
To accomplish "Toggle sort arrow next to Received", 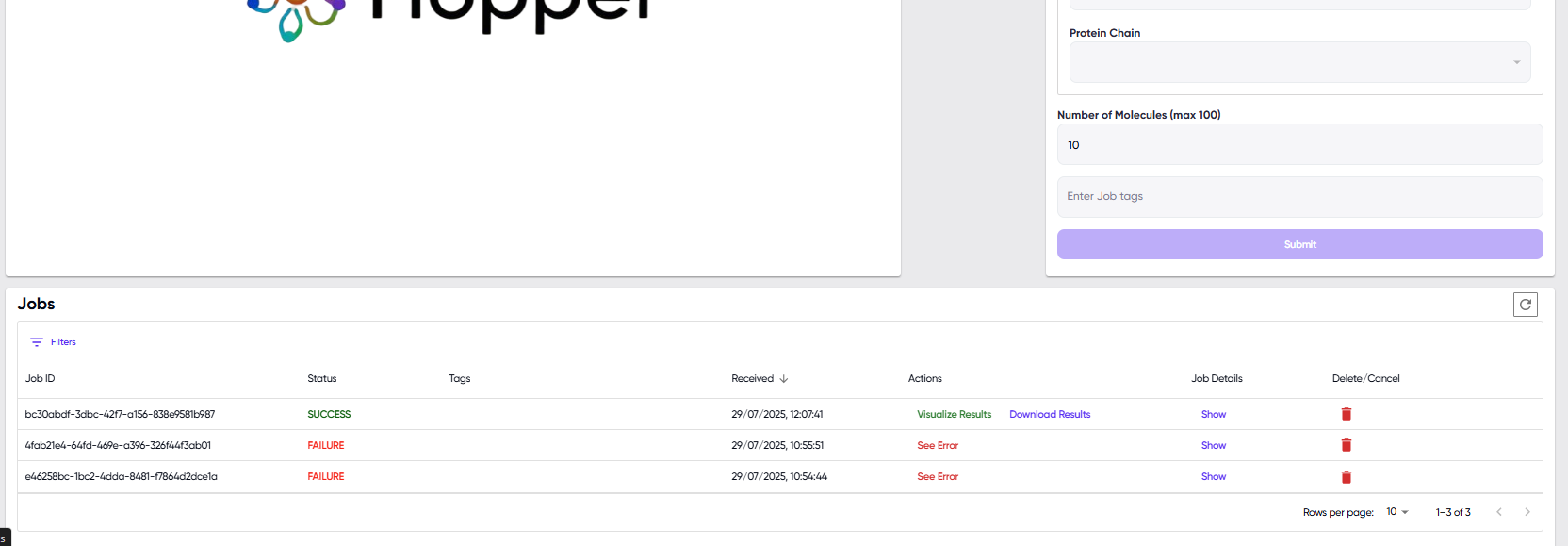I will (784, 379).
